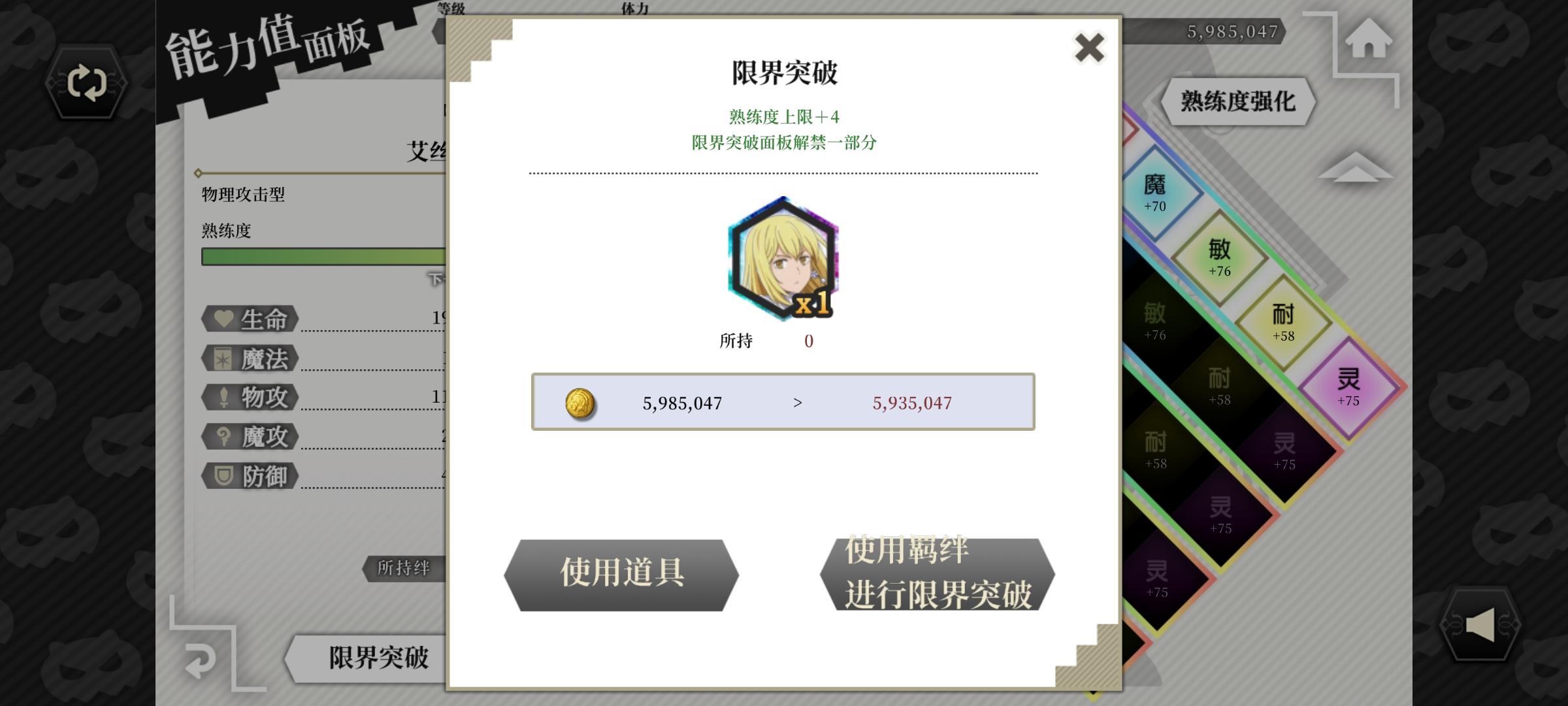Select the 耐 +58 yellow panel tile

(1283, 322)
